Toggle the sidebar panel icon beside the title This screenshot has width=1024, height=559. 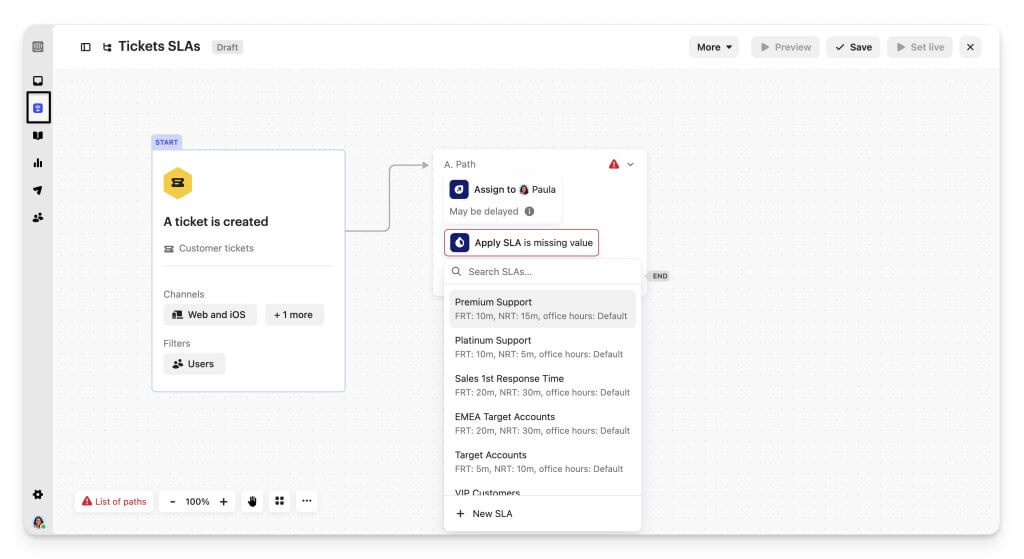pyautogui.click(x=86, y=47)
